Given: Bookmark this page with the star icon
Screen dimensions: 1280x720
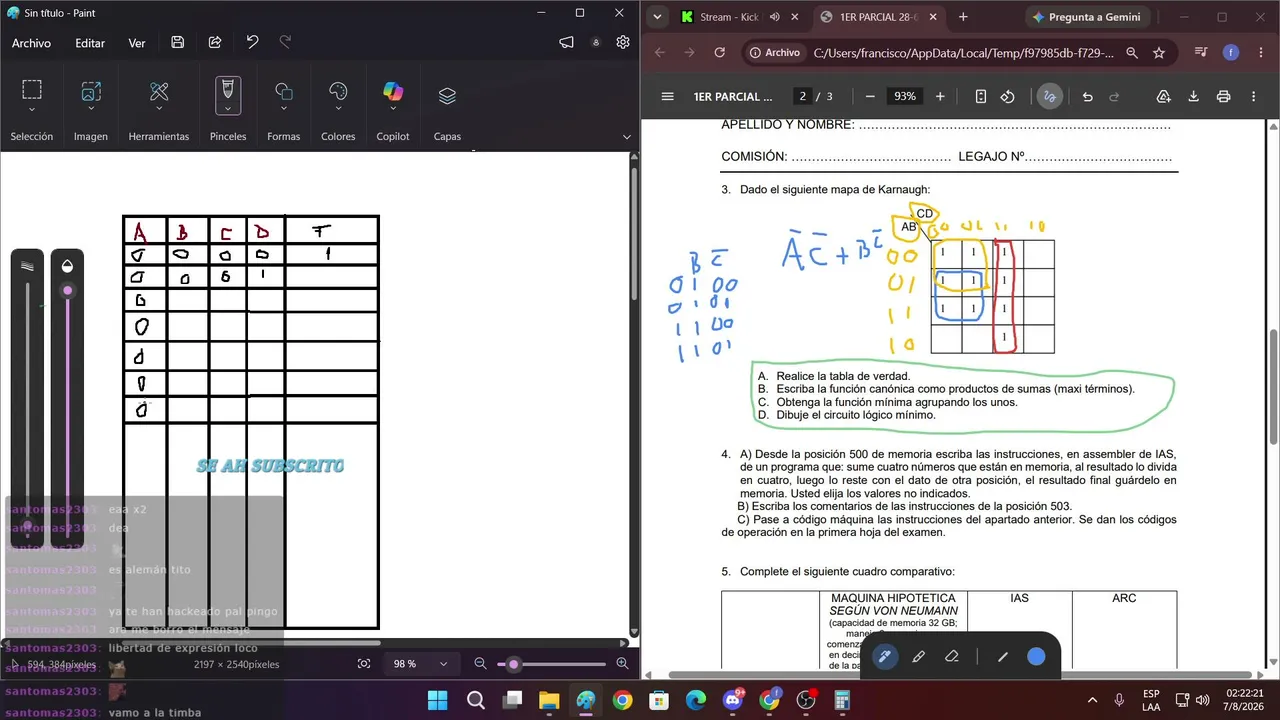Looking at the screenshot, I should click(1159, 53).
